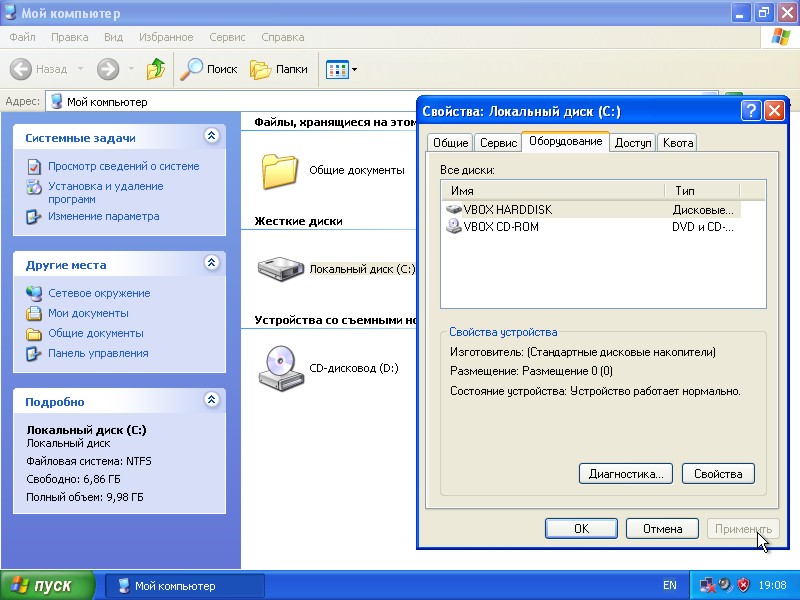Switch to the Доступ tab
800x600 pixels.
pyautogui.click(x=633, y=143)
